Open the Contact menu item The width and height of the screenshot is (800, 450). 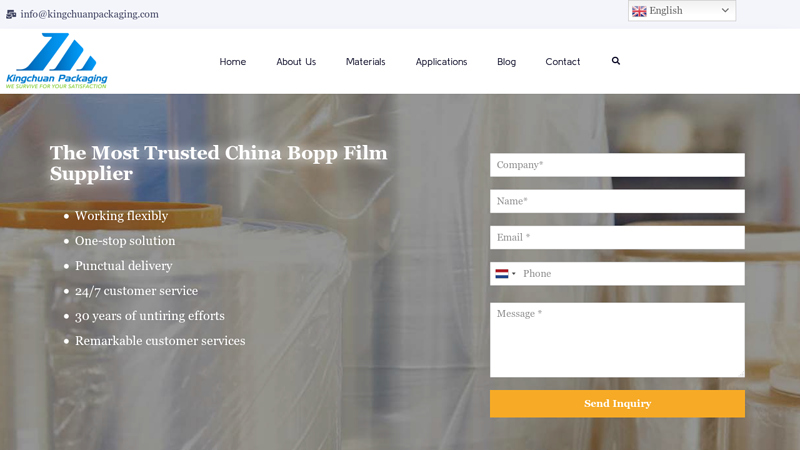click(563, 62)
